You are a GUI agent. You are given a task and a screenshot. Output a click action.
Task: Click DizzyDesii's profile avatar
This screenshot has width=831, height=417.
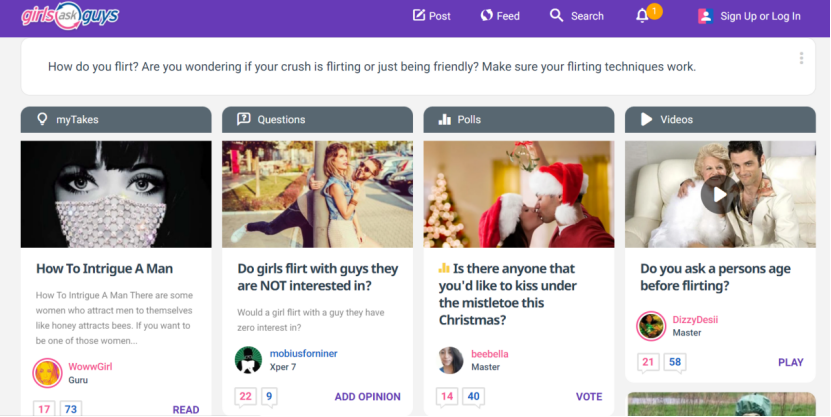[651, 326]
